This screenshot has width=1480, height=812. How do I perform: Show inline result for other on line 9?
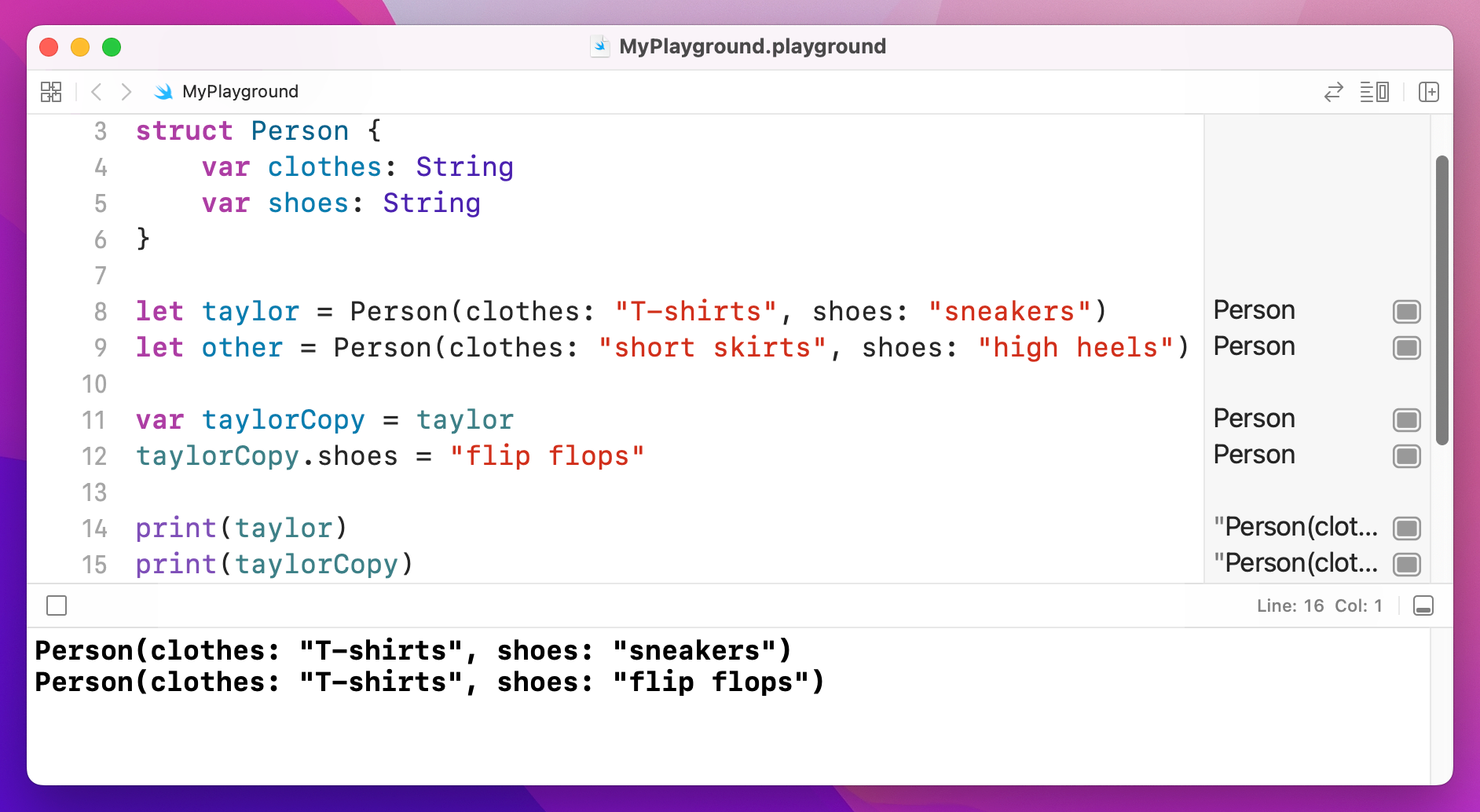click(x=1405, y=347)
